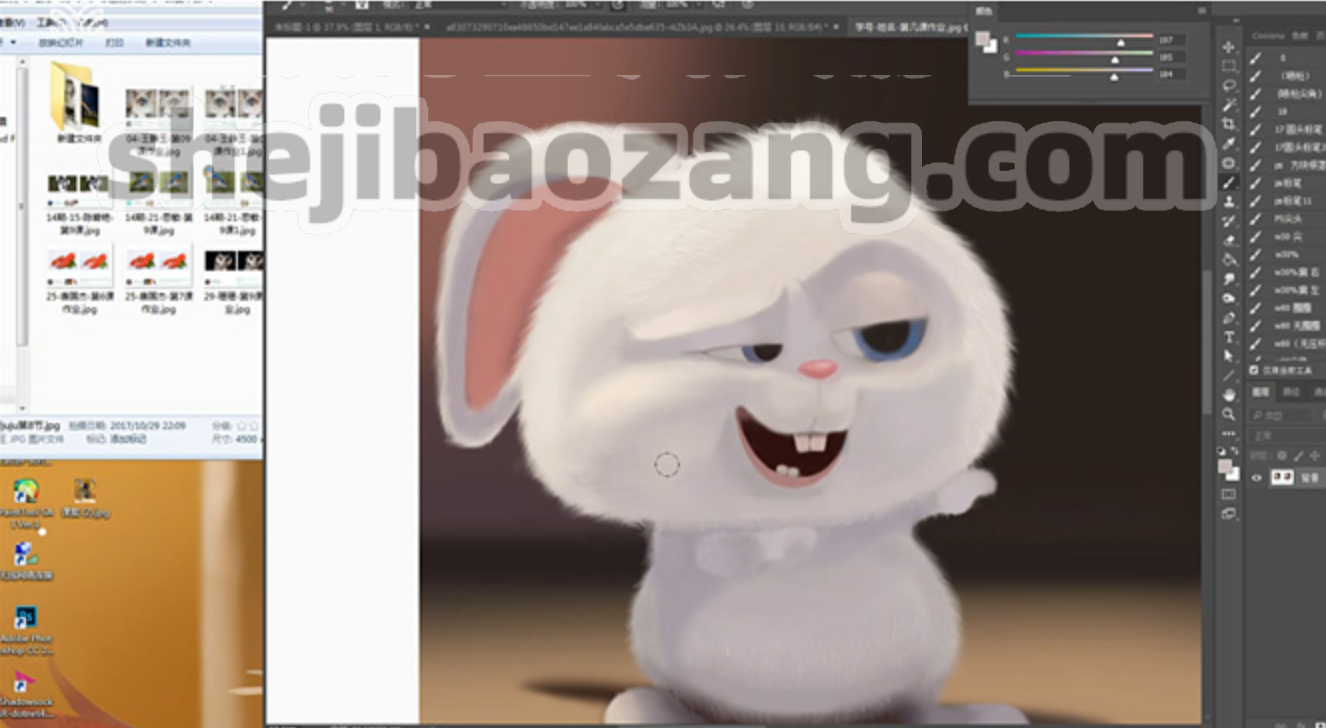Viewport: 1326px width, 728px height.
Task: Select the Smudge tool
Action: [1229, 279]
